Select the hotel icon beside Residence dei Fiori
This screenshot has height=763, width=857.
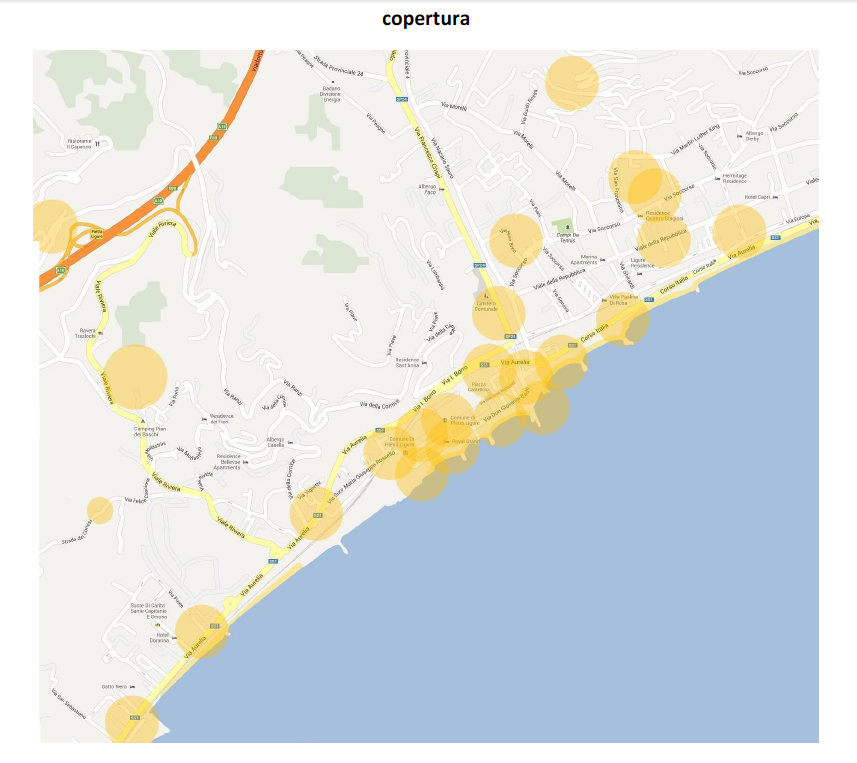(204, 419)
